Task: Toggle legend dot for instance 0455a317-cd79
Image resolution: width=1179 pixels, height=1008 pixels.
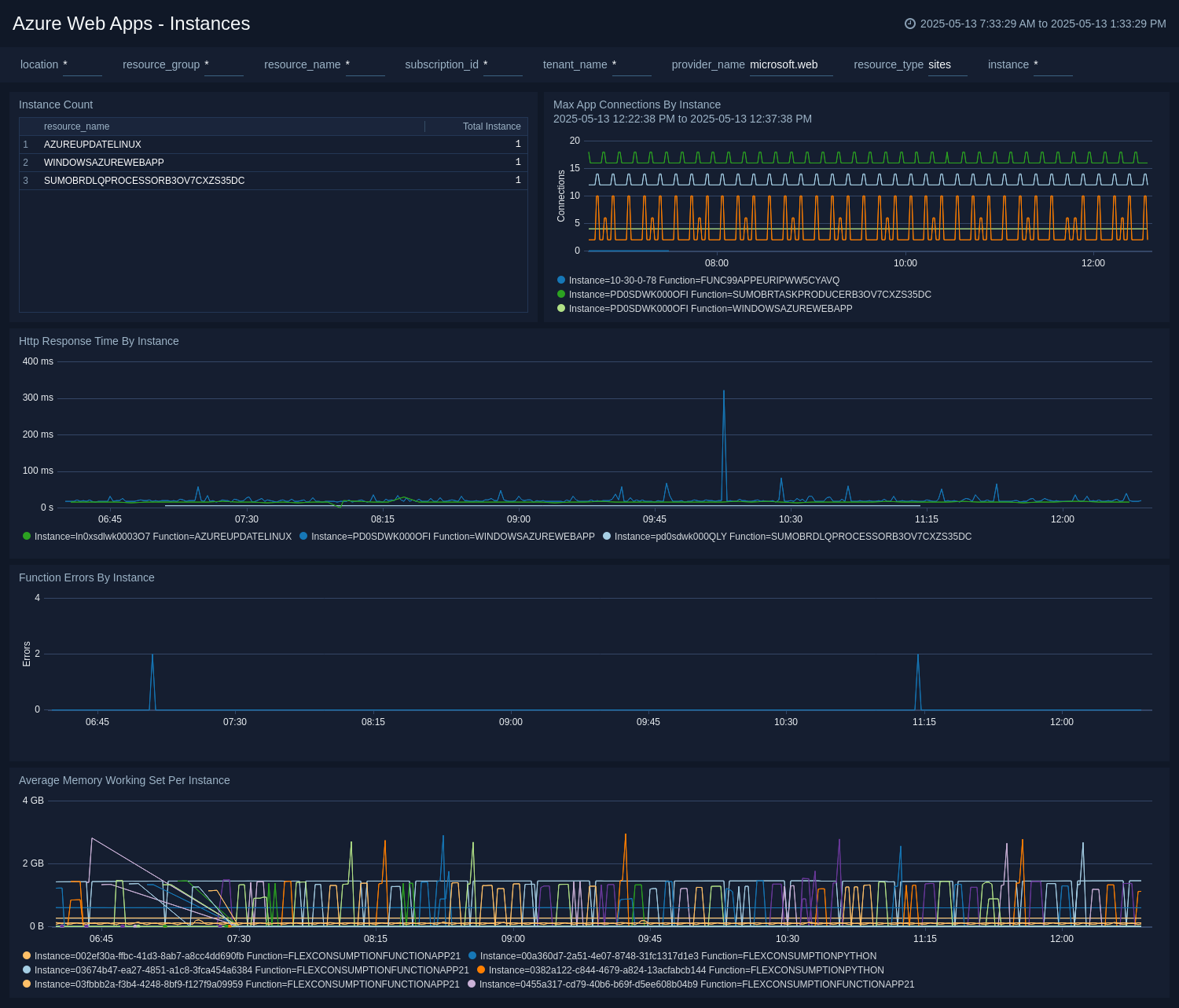Action: (x=472, y=984)
